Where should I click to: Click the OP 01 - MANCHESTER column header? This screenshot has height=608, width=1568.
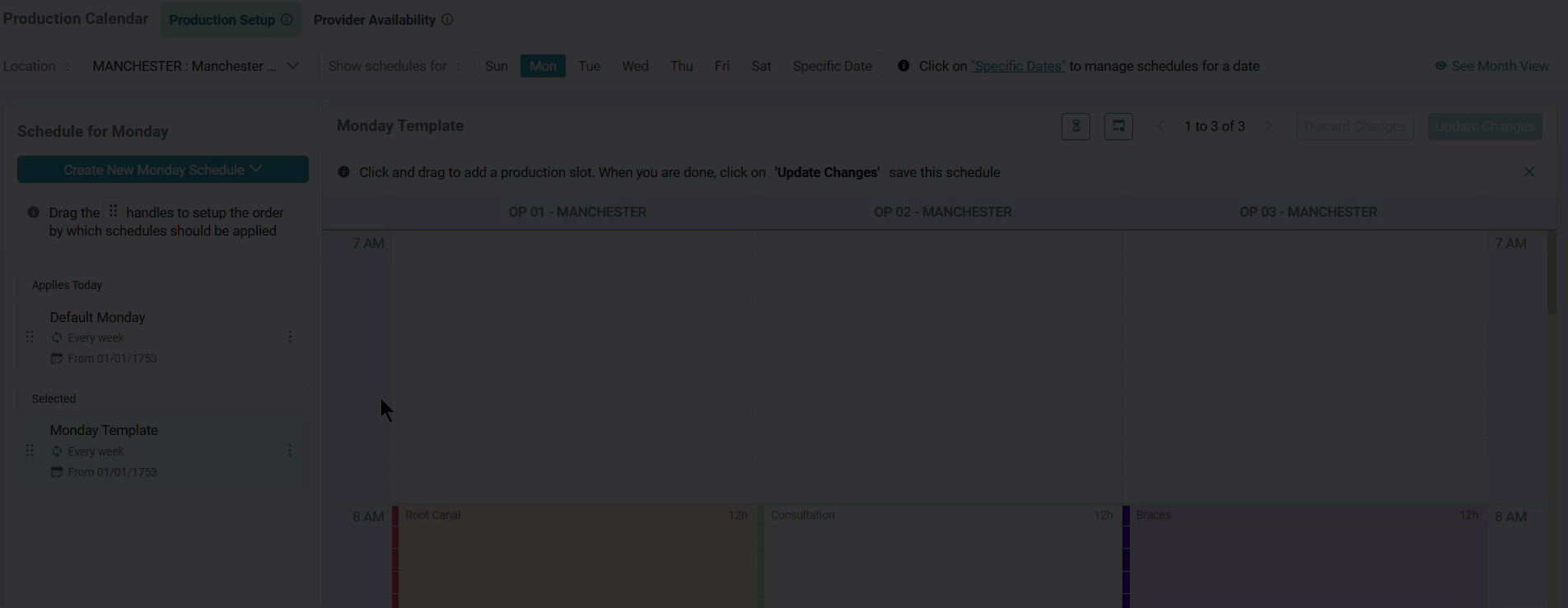[x=577, y=212]
